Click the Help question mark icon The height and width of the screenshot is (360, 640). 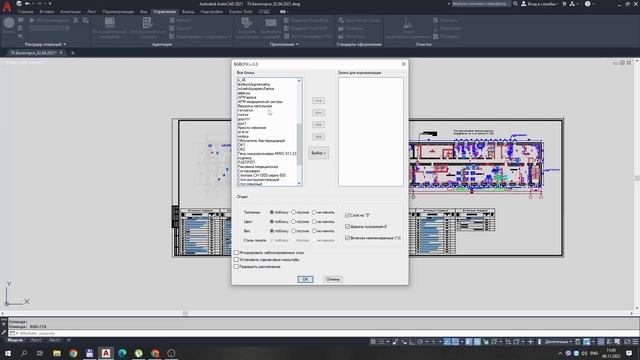pyautogui.click(x=587, y=4)
